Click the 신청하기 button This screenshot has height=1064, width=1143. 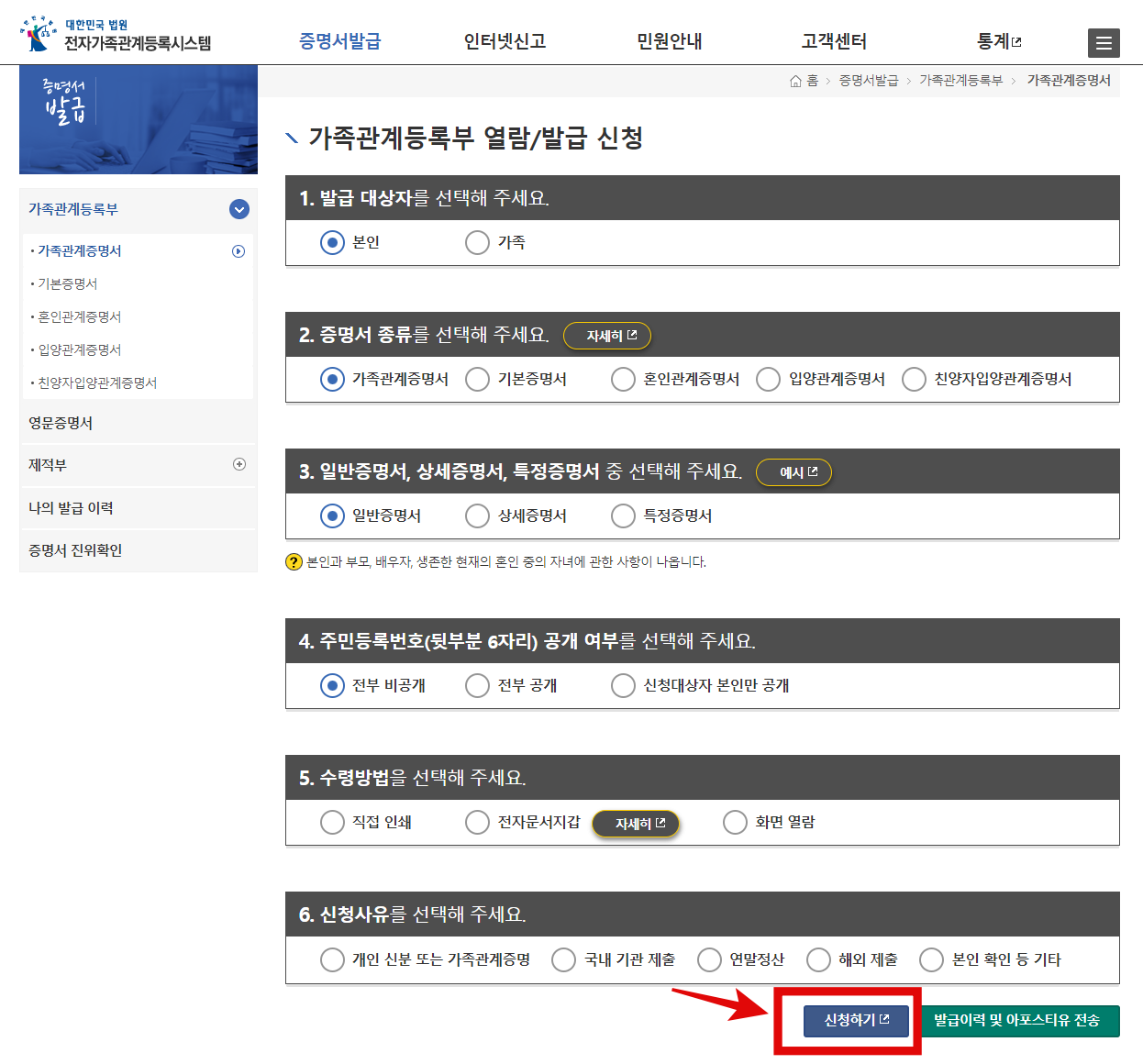[855, 1021]
